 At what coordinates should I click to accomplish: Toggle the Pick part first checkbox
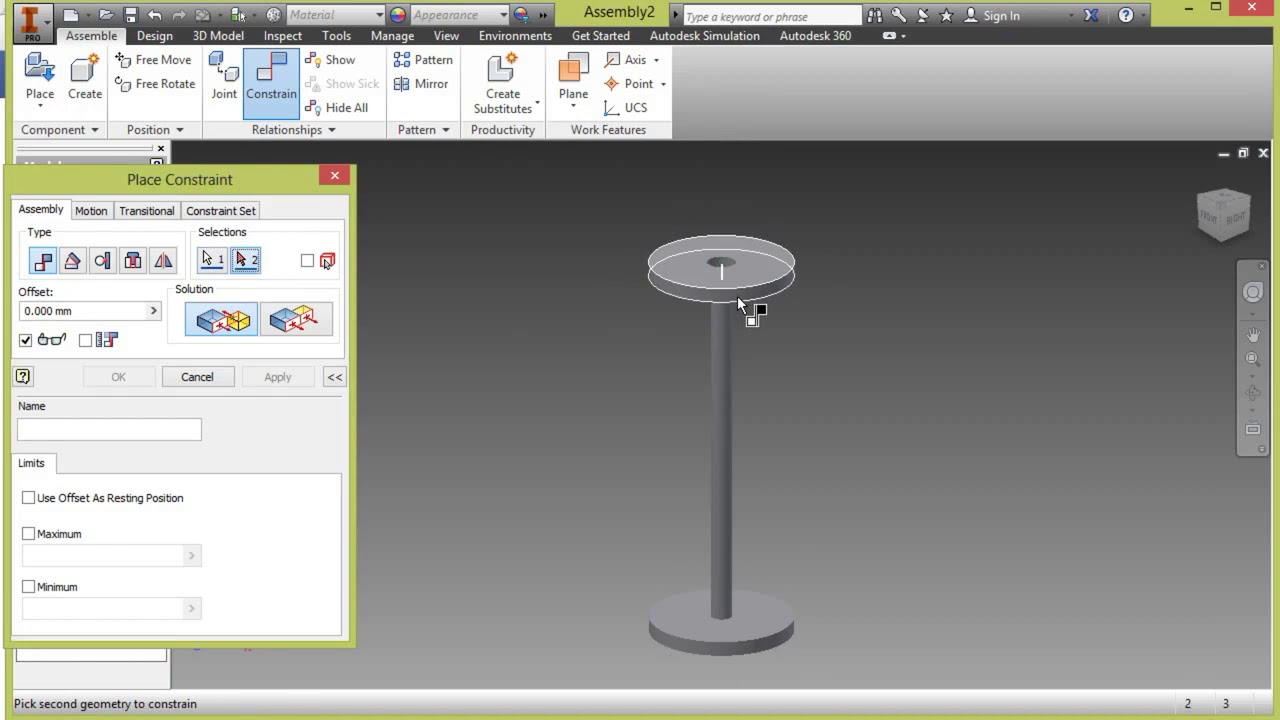[x=307, y=261]
